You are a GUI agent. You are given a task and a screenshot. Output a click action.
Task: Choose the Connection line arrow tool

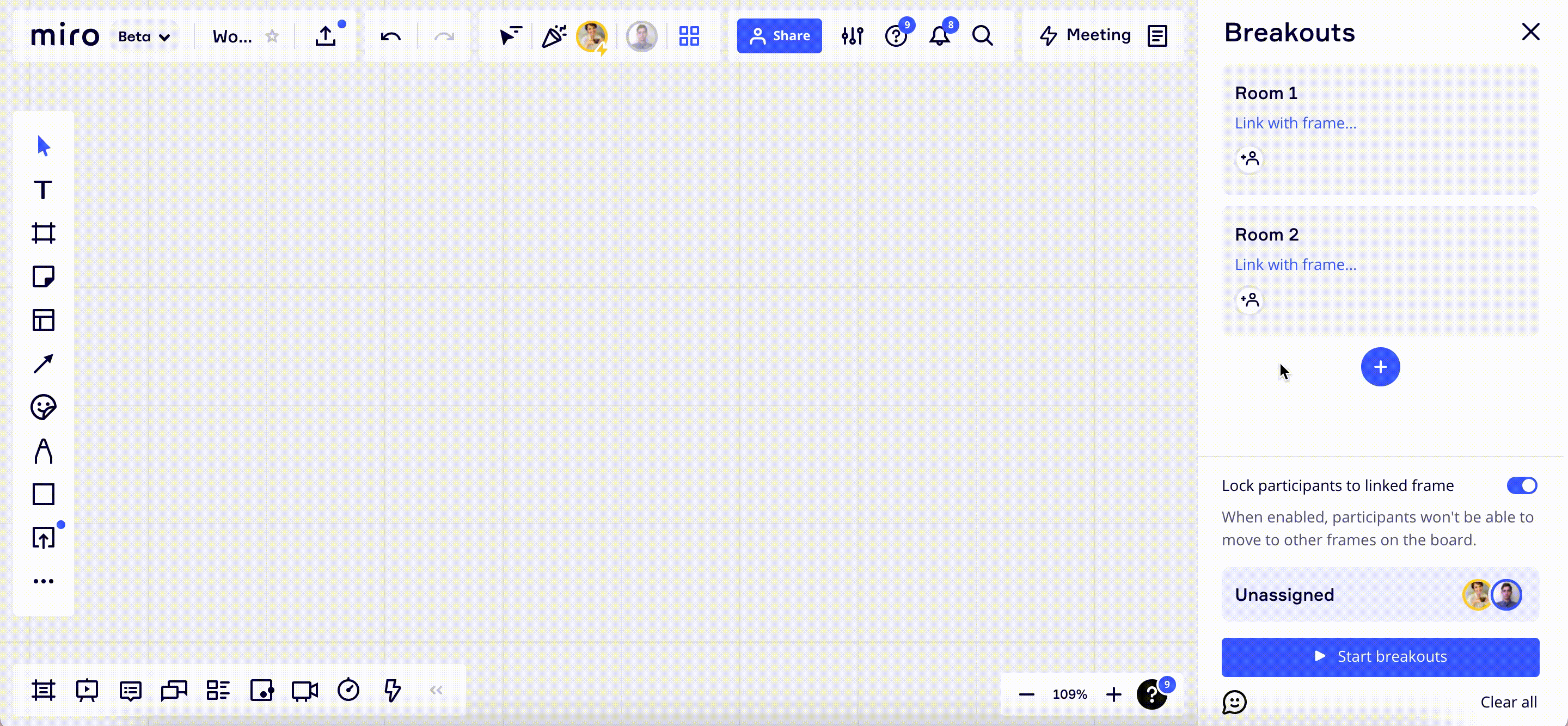[x=43, y=364]
